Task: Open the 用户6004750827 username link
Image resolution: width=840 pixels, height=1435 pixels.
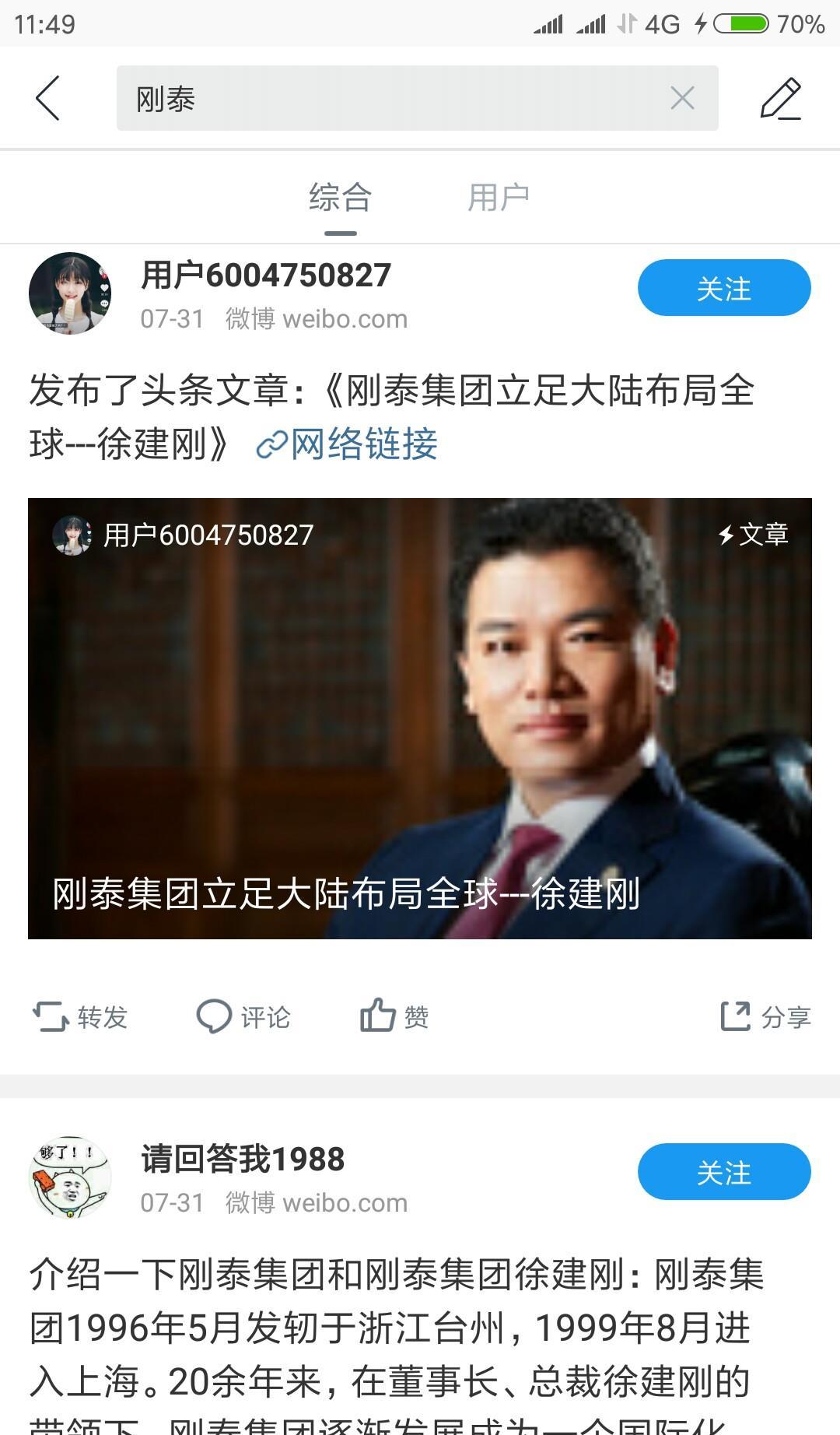Action: click(x=266, y=275)
